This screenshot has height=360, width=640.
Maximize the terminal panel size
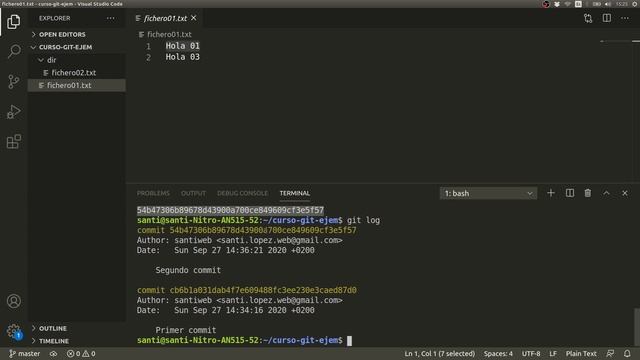coord(607,193)
